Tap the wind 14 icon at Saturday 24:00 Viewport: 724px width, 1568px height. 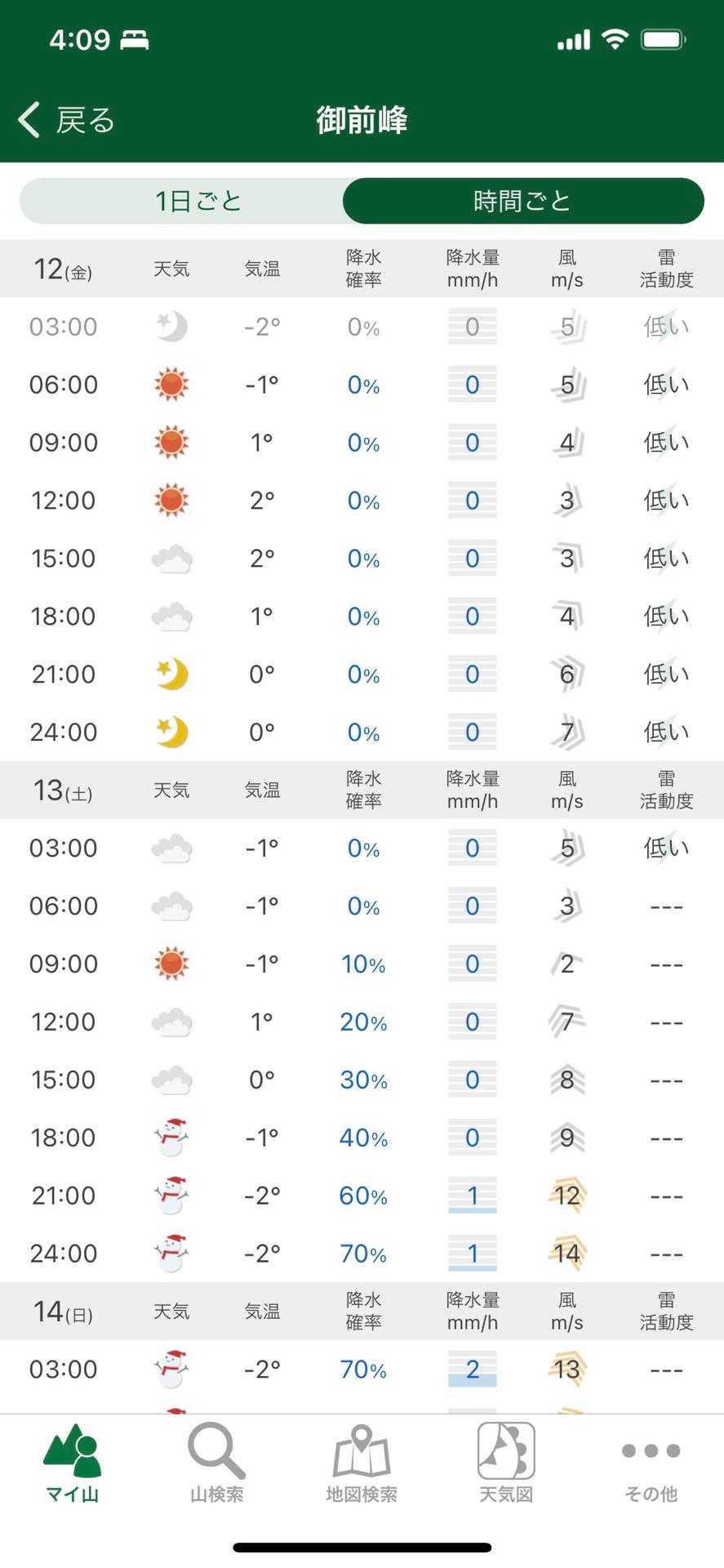click(567, 1254)
